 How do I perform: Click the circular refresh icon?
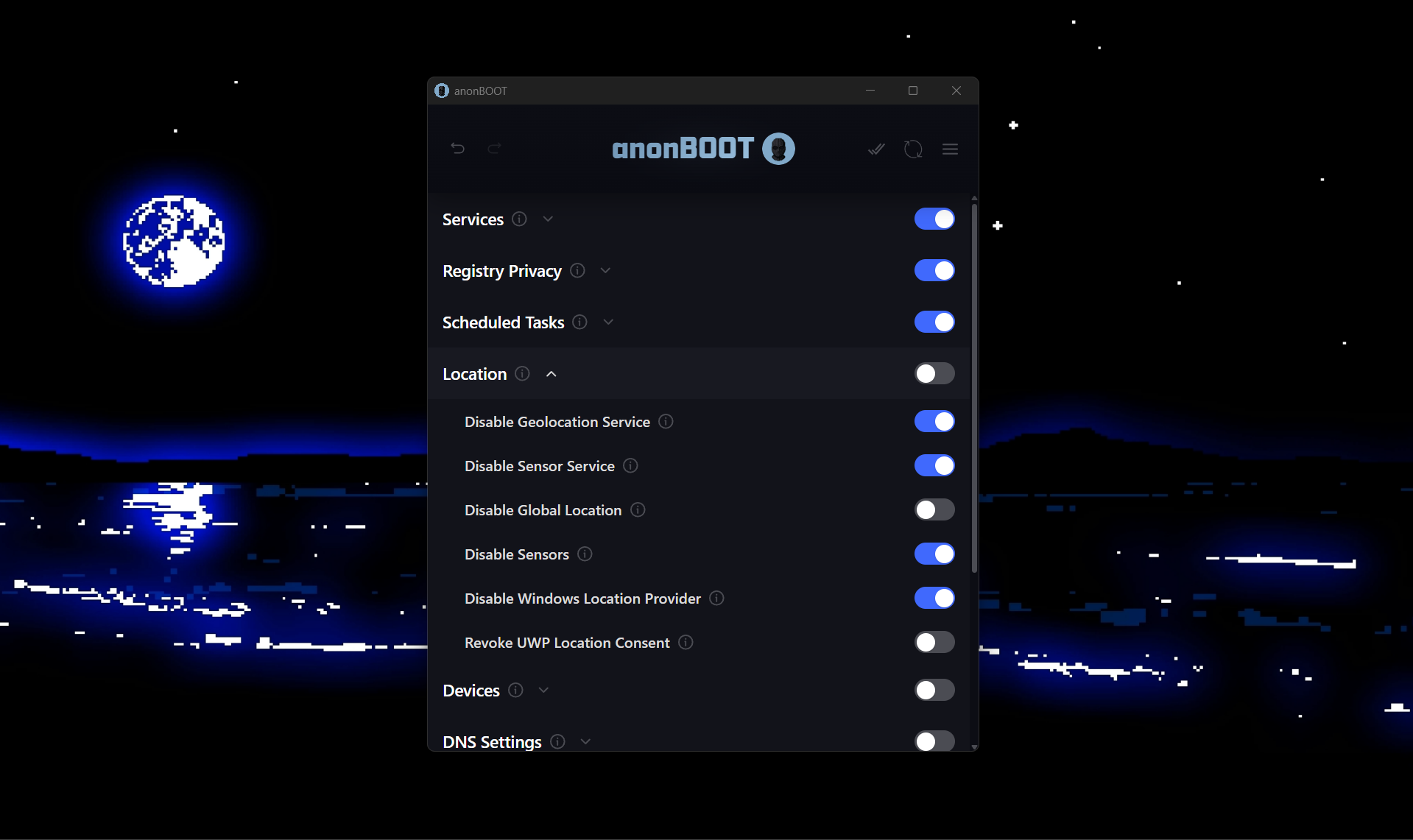913,148
